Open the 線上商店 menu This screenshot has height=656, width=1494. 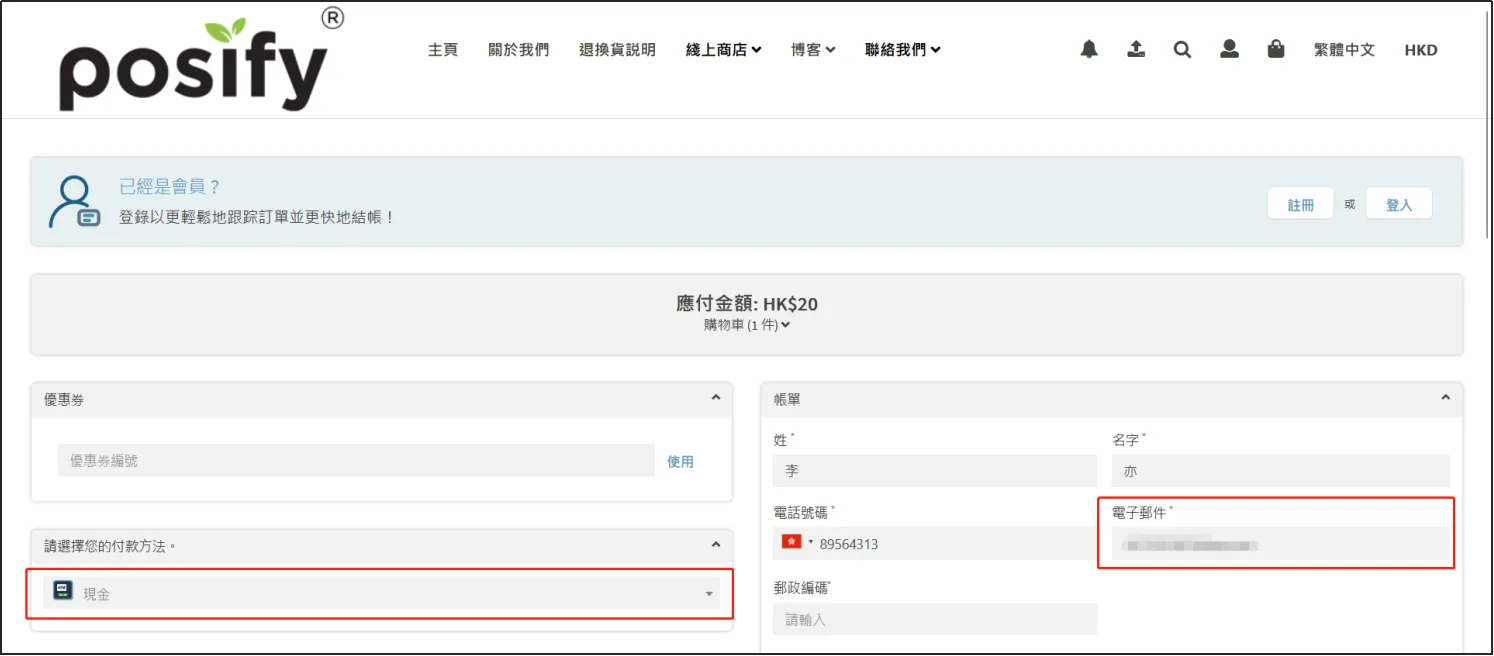[x=723, y=50]
